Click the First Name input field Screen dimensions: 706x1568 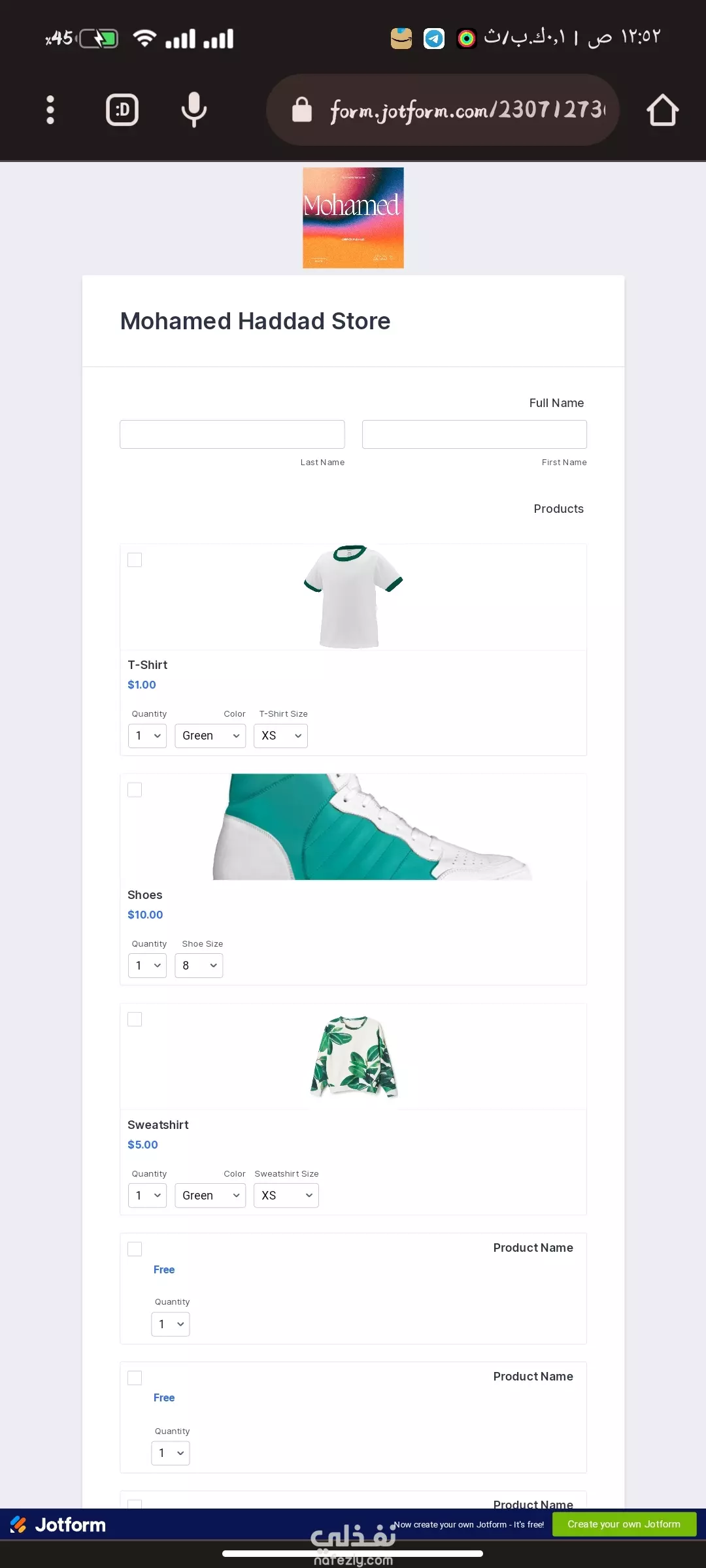475,434
